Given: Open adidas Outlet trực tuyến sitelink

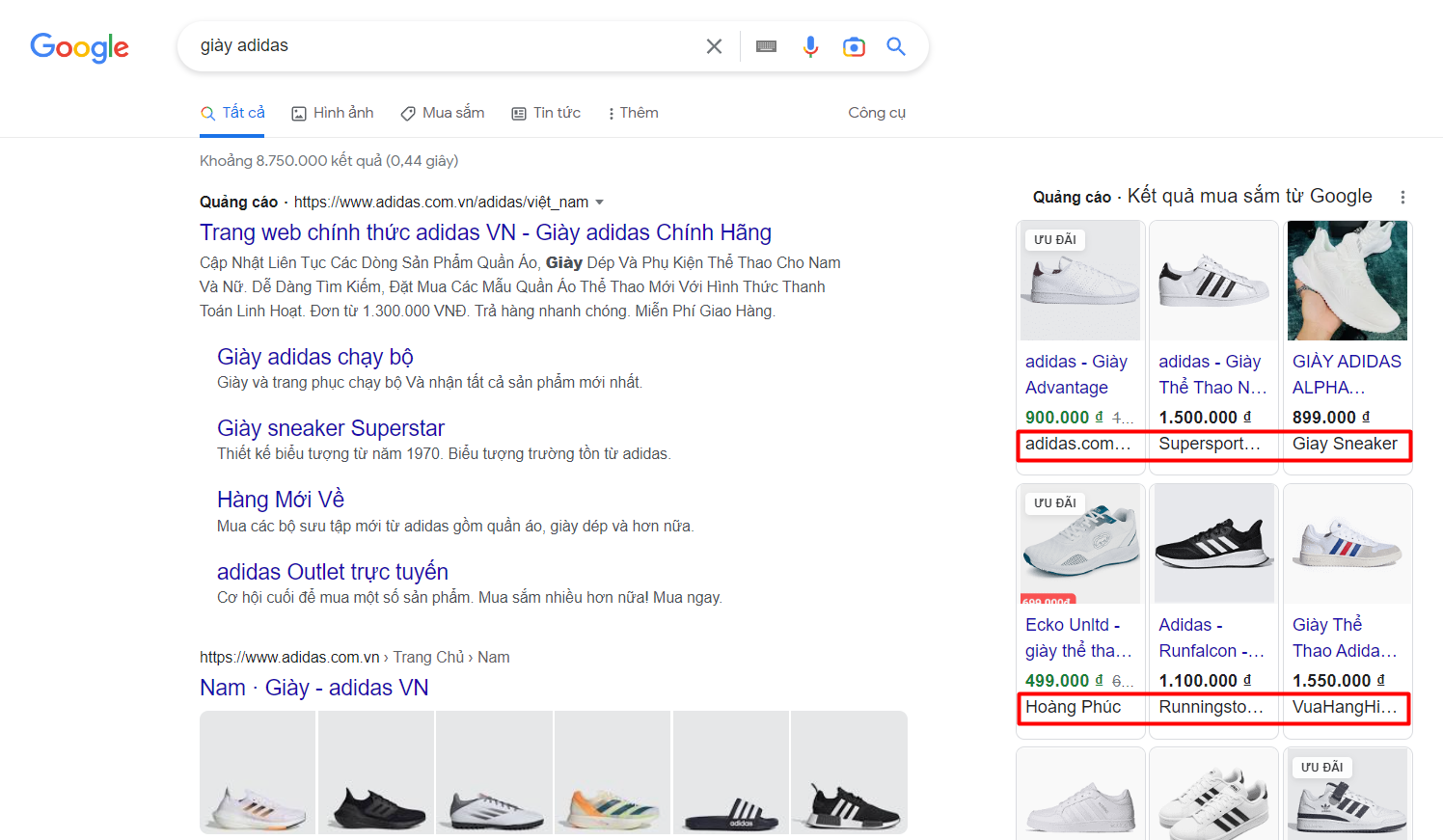Looking at the screenshot, I should [333, 572].
